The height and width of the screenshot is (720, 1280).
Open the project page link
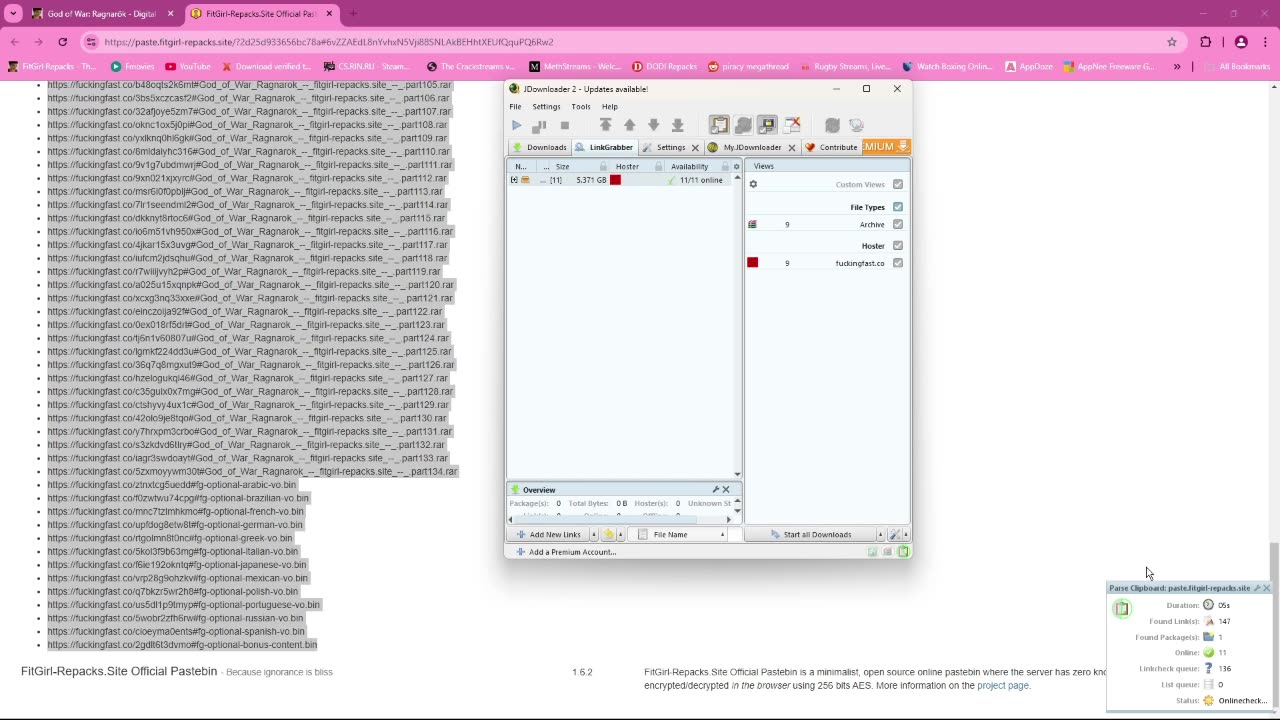(x=1002, y=685)
